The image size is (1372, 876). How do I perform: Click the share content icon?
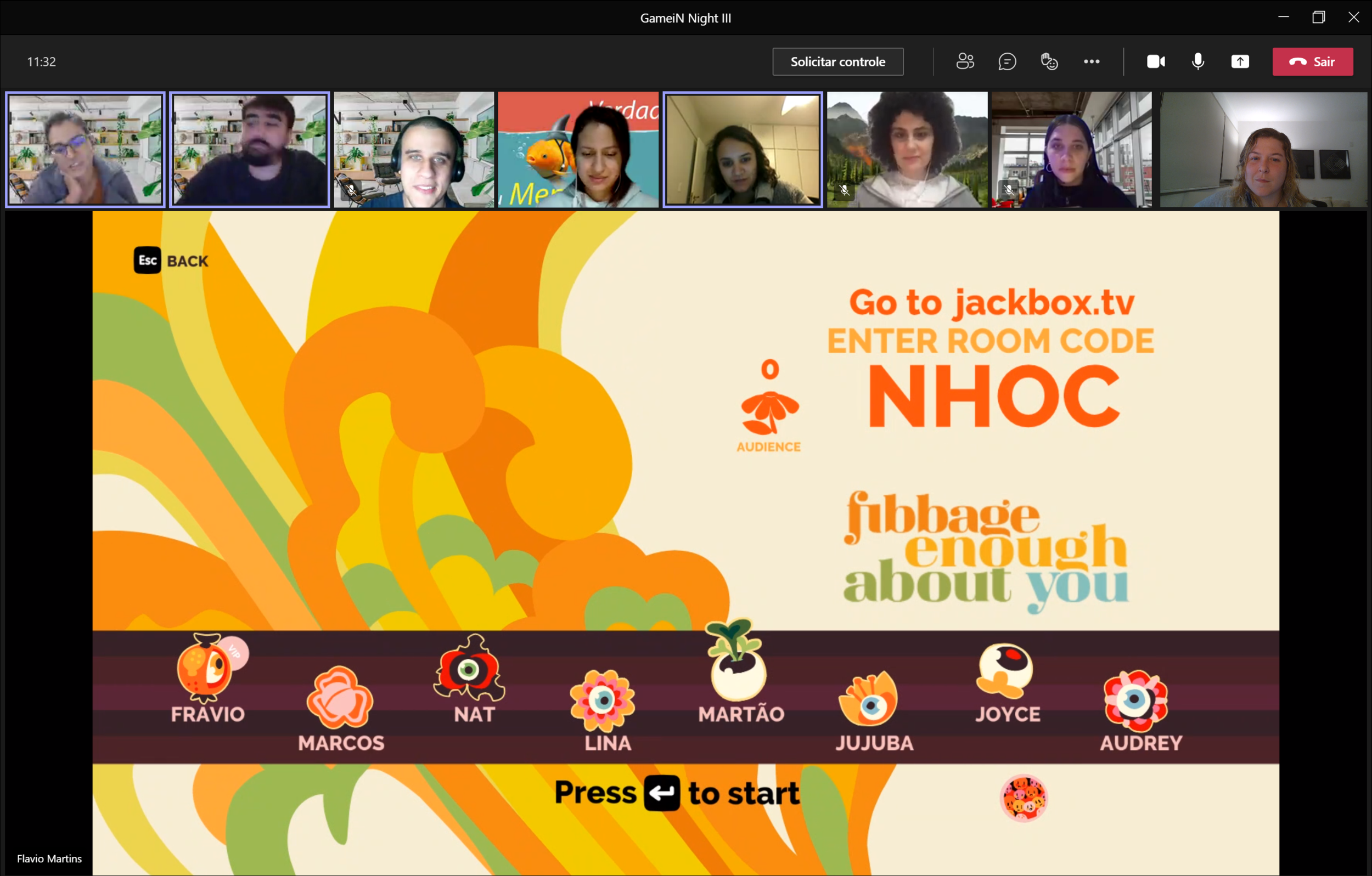tap(1240, 61)
